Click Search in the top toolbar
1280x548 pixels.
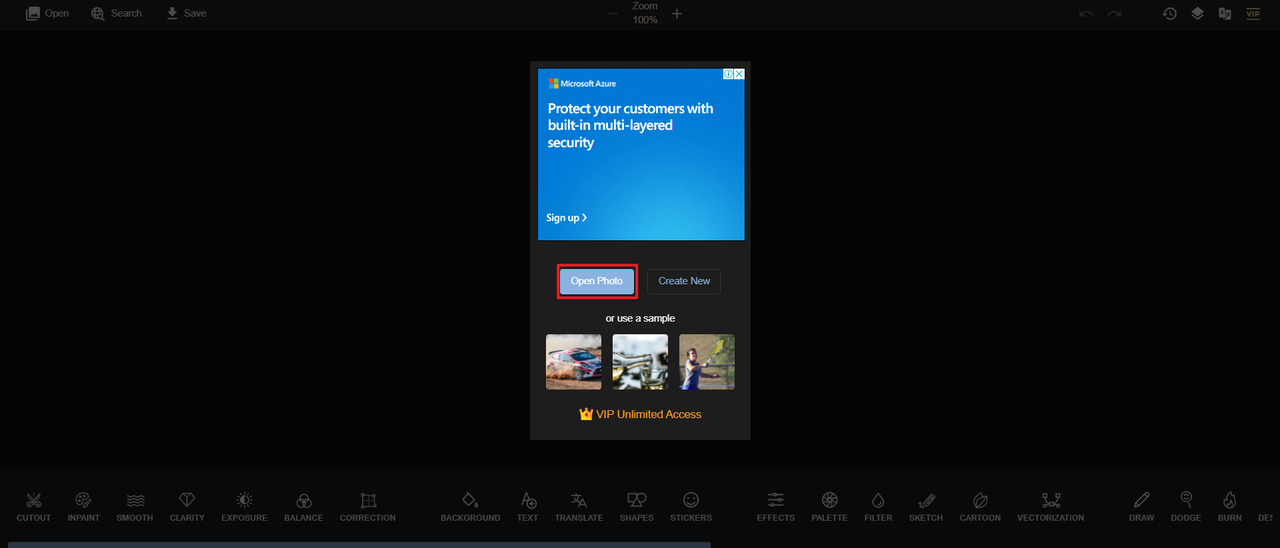click(117, 13)
